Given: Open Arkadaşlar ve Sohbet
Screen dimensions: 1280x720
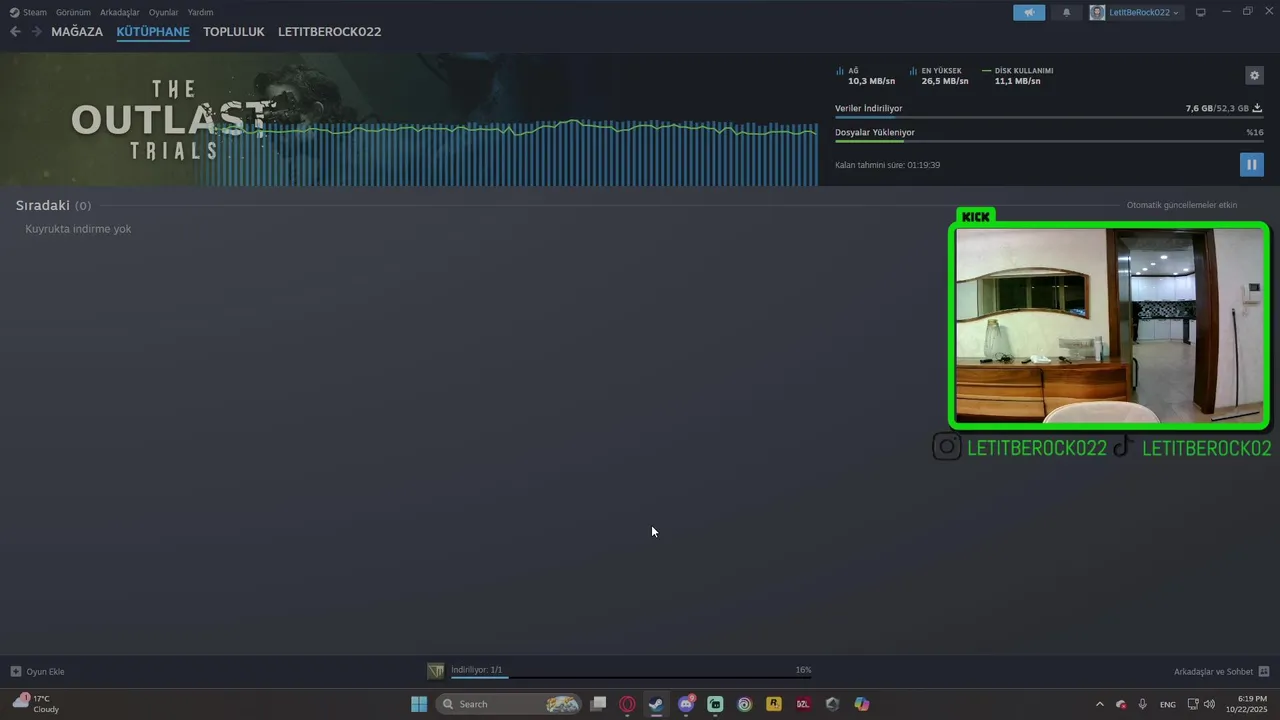Looking at the screenshot, I should 1222,672.
